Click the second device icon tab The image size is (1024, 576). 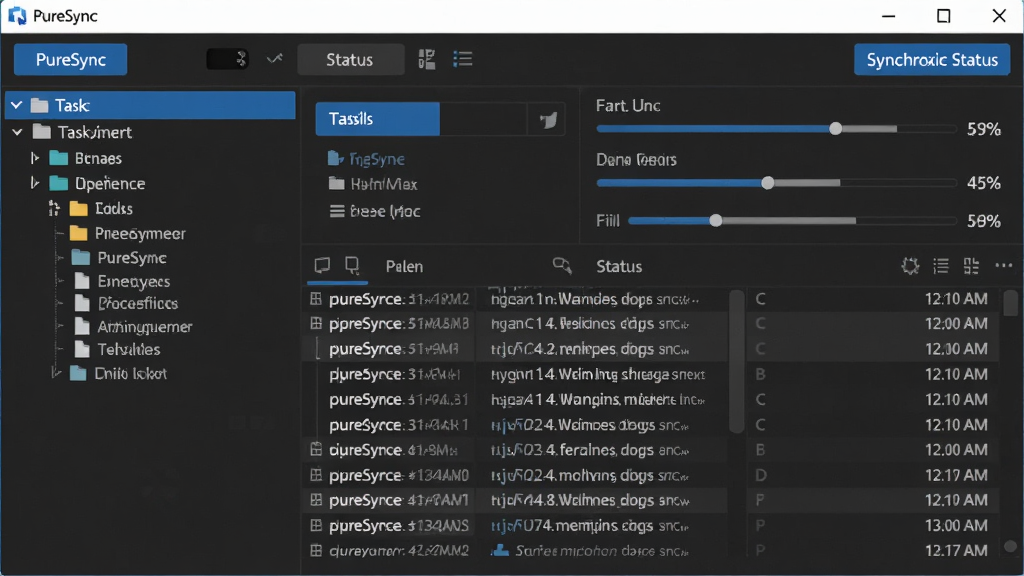[352, 265]
